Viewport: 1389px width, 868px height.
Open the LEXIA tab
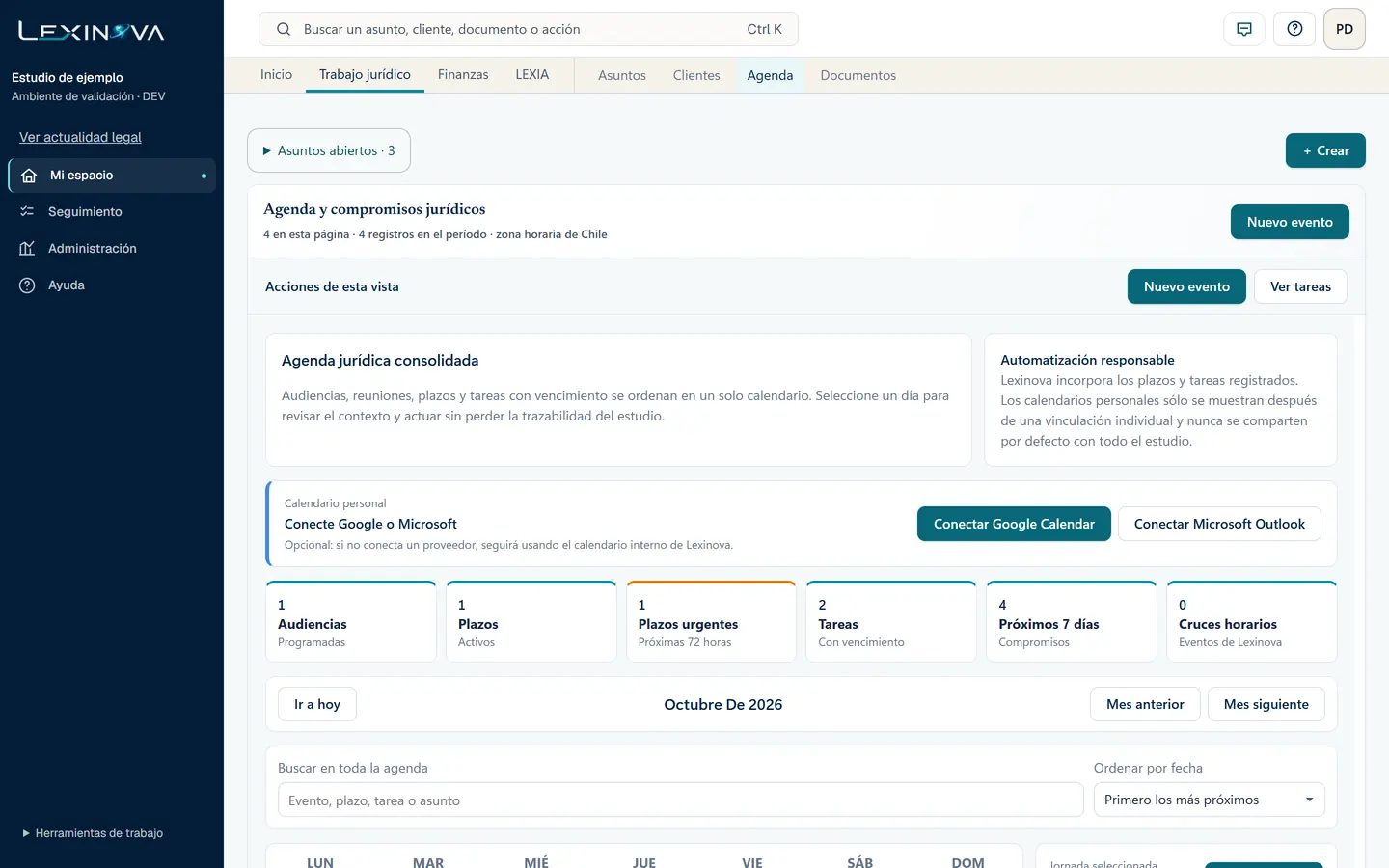coord(531,74)
